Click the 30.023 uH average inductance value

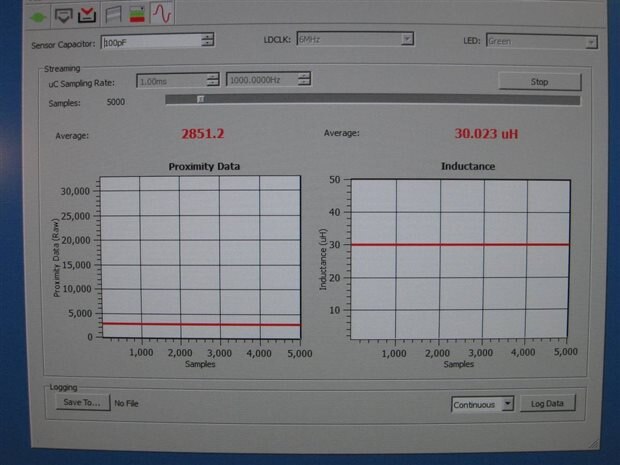click(486, 134)
